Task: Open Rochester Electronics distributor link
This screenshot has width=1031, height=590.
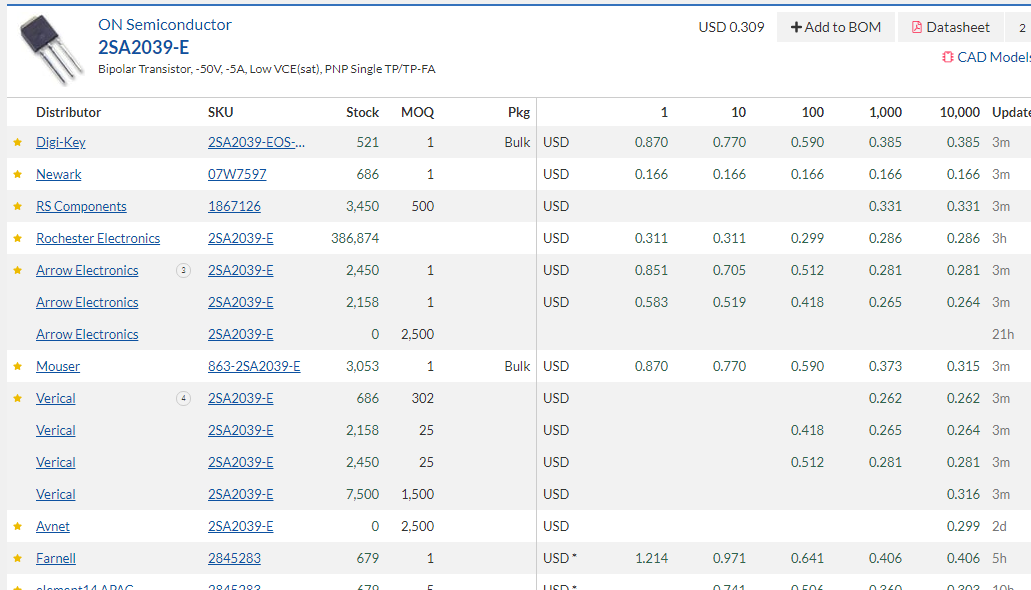Action: click(x=98, y=238)
